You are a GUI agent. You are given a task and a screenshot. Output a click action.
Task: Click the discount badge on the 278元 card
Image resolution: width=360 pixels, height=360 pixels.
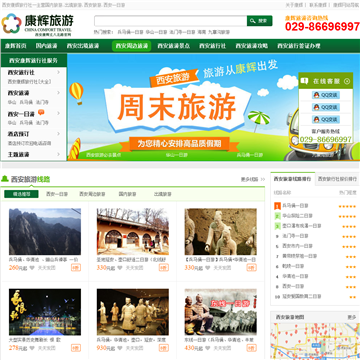76,348
